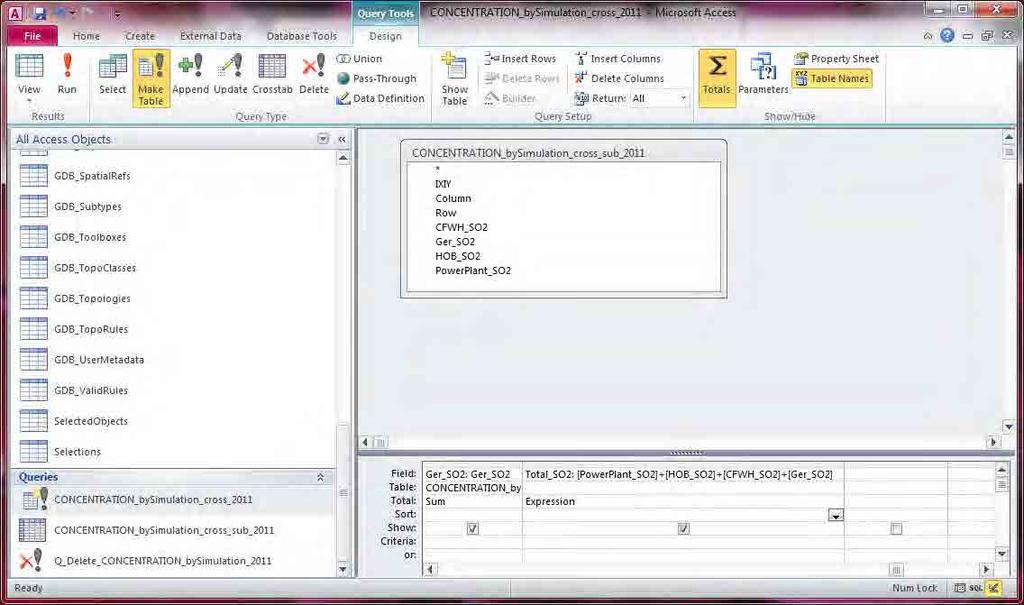Image resolution: width=1024 pixels, height=605 pixels.
Task: Select query CONCENTRATION_bySimulation_cross_sub_2011
Action: coord(164,531)
